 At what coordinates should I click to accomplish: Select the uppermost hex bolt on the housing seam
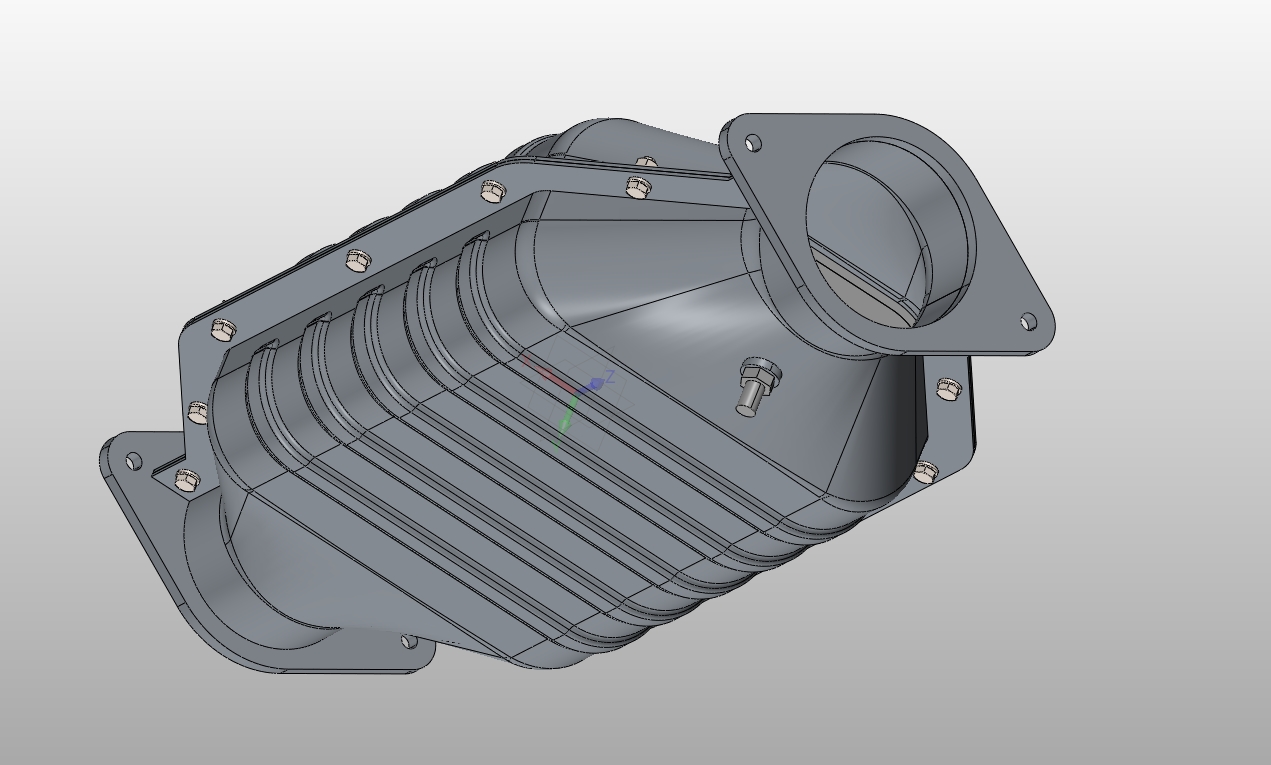pyautogui.click(x=646, y=162)
